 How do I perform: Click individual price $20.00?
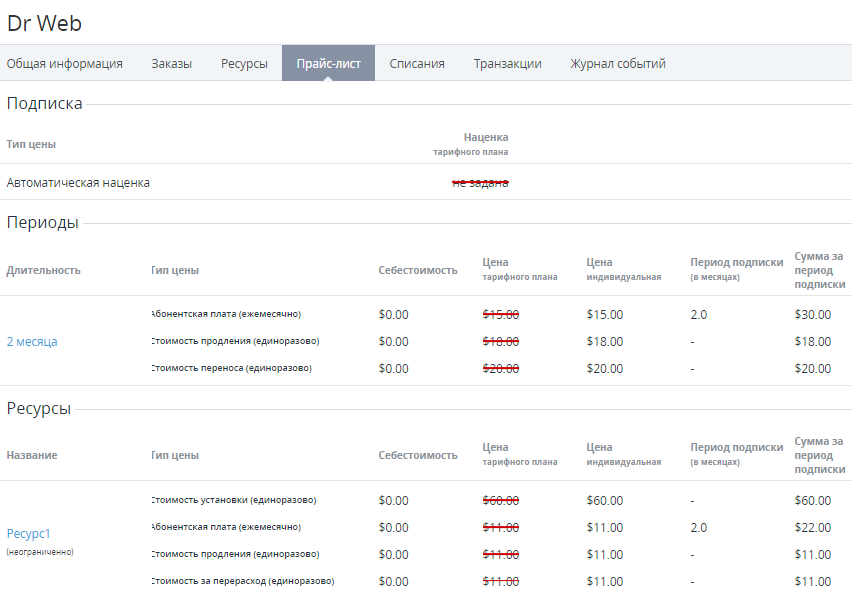pyautogui.click(x=605, y=369)
